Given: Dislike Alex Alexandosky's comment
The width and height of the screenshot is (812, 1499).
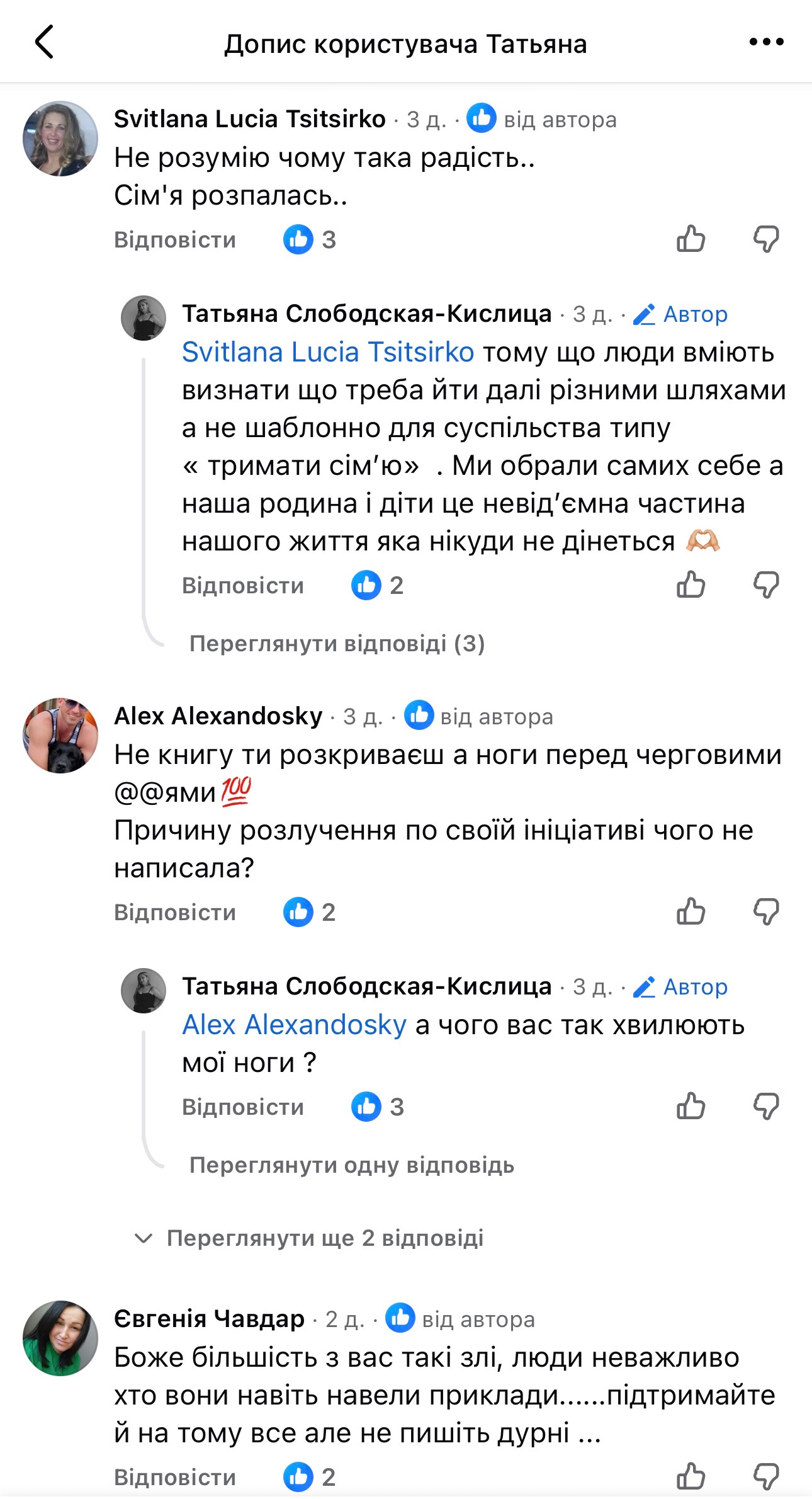Looking at the screenshot, I should tap(767, 912).
